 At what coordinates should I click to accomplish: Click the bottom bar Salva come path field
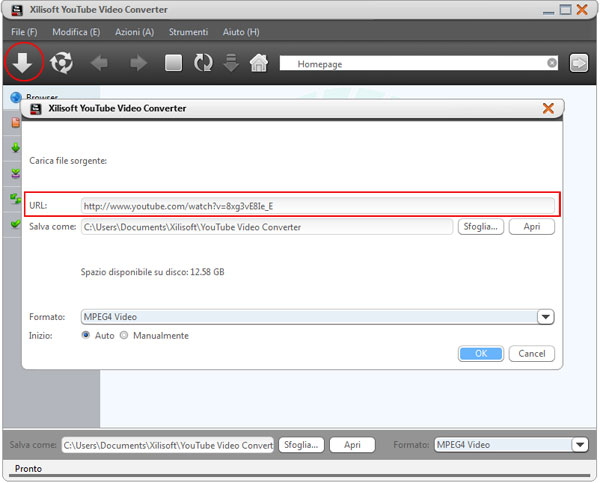(168, 445)
